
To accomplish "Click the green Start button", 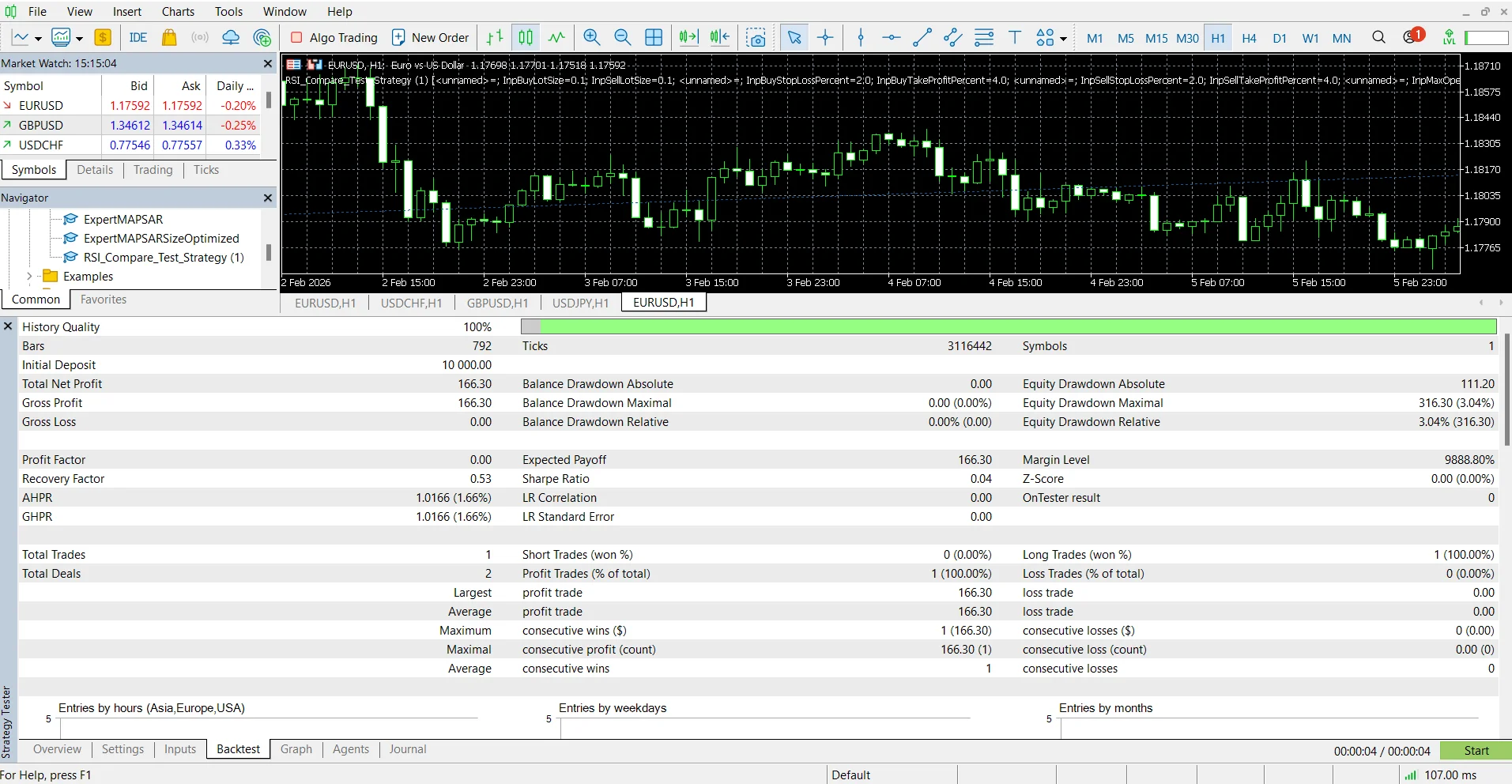I will tap(1476, 751).
